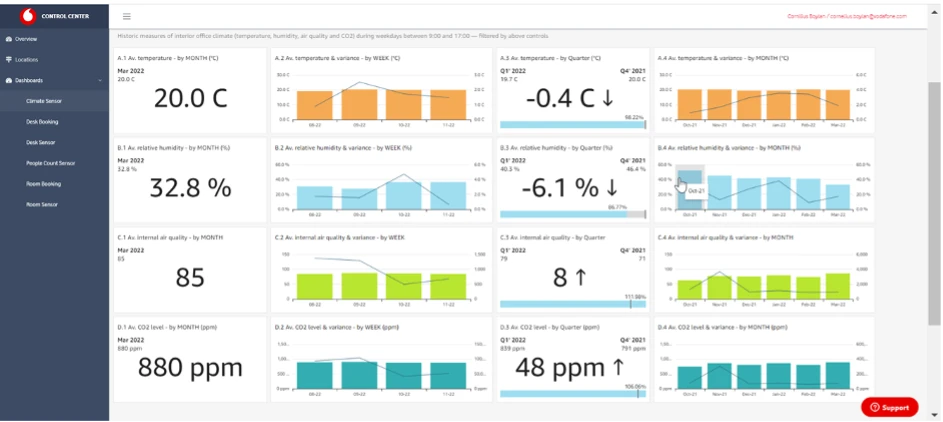Click the Oct-21 bar in humidity MONTH chart
The height and width of the screenshot is (422, 943).
tap(690, 189)
